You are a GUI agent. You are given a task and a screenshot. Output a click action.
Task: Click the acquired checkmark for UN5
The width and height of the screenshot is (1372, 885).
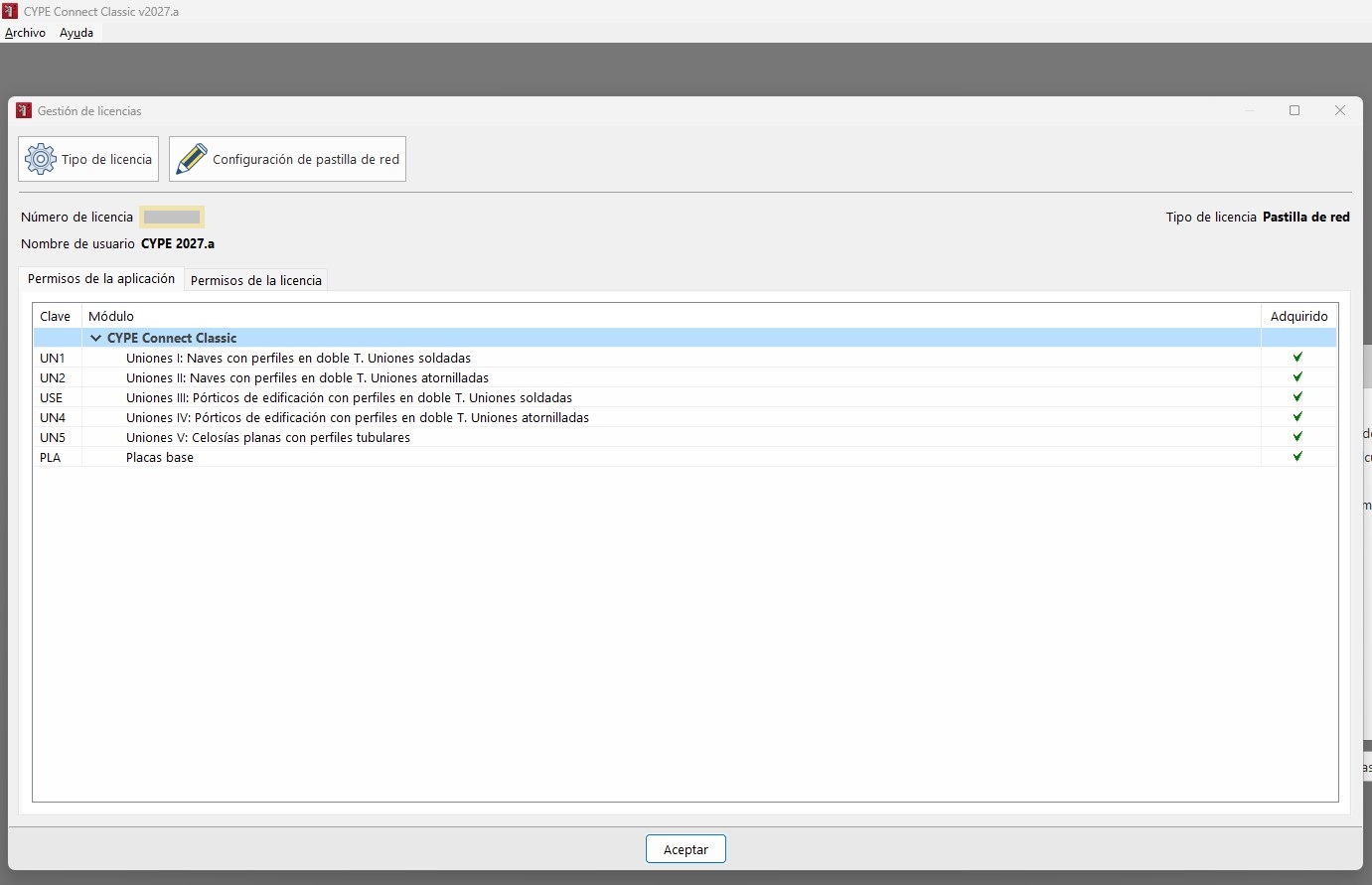1297,436
